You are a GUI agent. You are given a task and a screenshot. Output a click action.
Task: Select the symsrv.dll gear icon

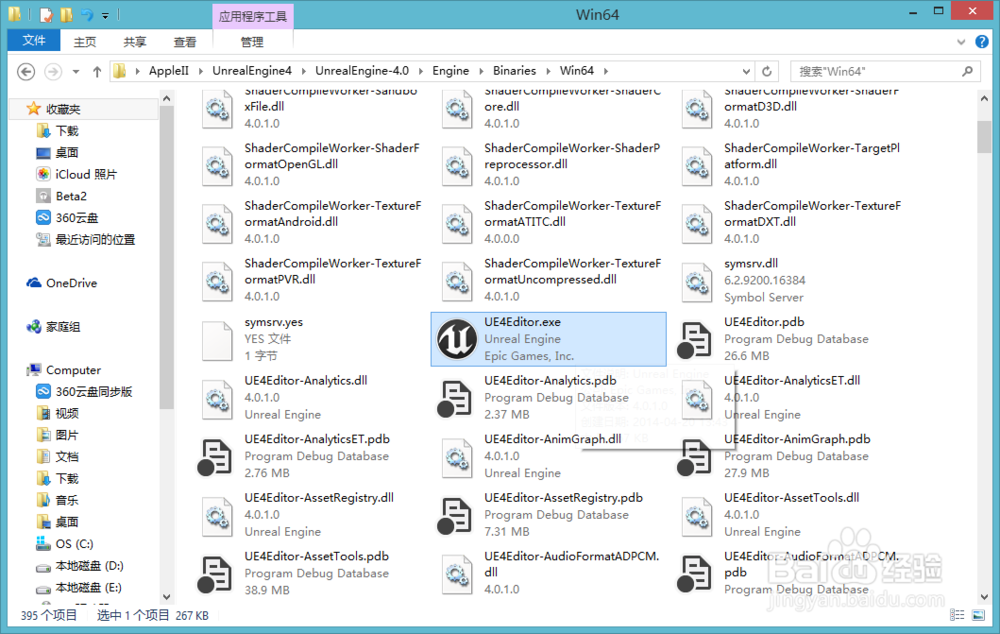(696, 281)
